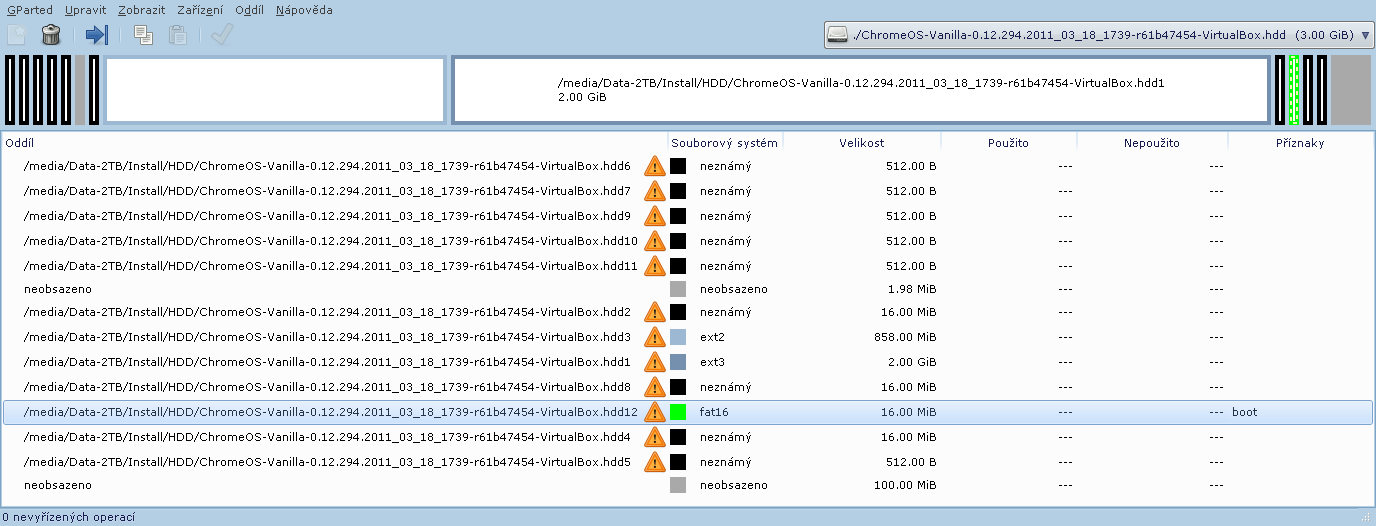Open the Oddíl menu

pyautogui.click(x=250, y=10)
